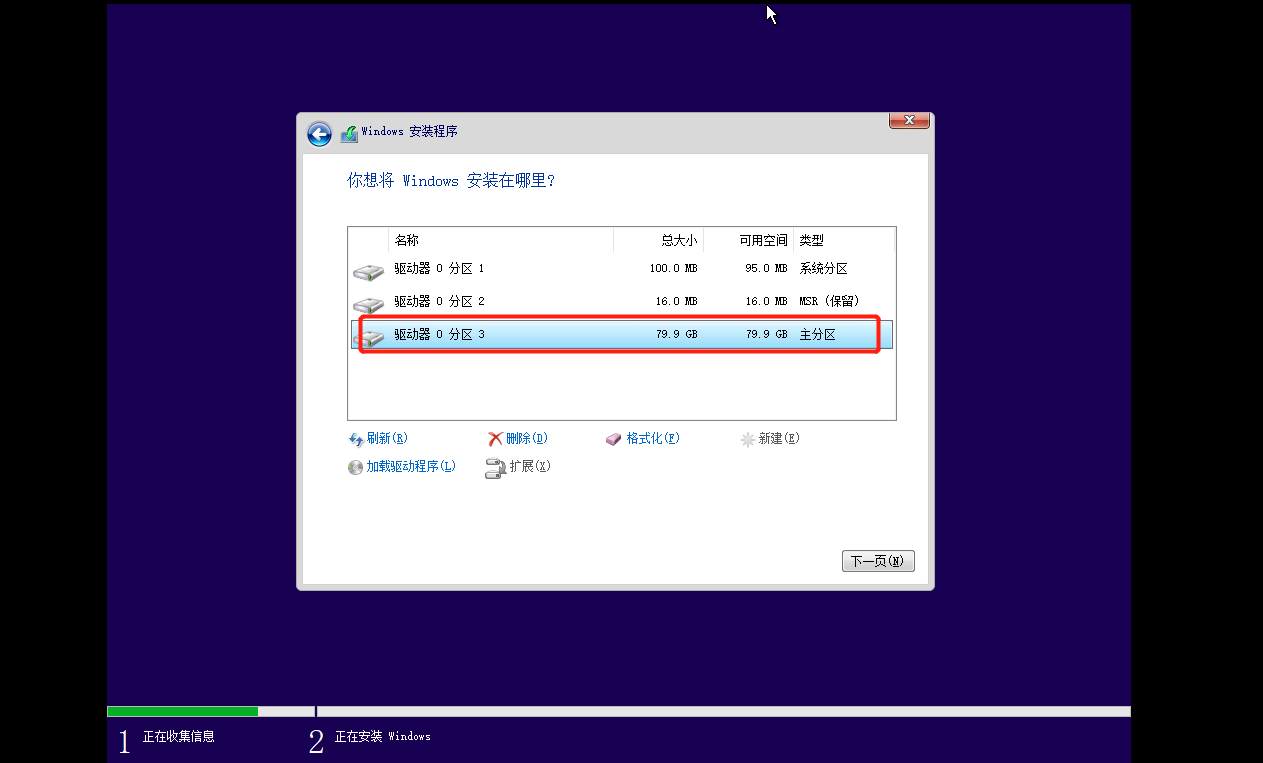Viewport: 1263px width, 763px height.
Task: Click the 刷新(R) link
Action: coord(387,439)
